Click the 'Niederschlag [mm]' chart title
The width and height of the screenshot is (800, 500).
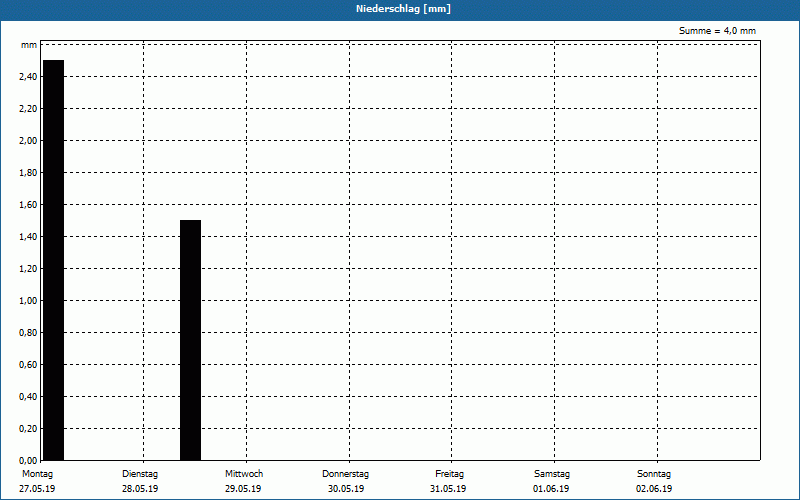(x=403, y=9)
